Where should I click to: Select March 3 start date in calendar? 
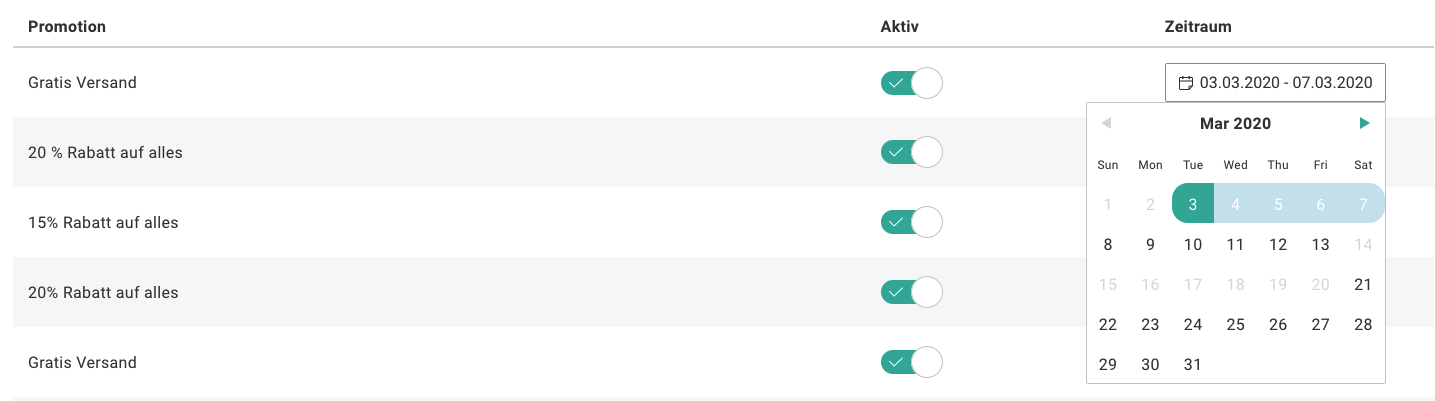click(x=1192, y=204)
